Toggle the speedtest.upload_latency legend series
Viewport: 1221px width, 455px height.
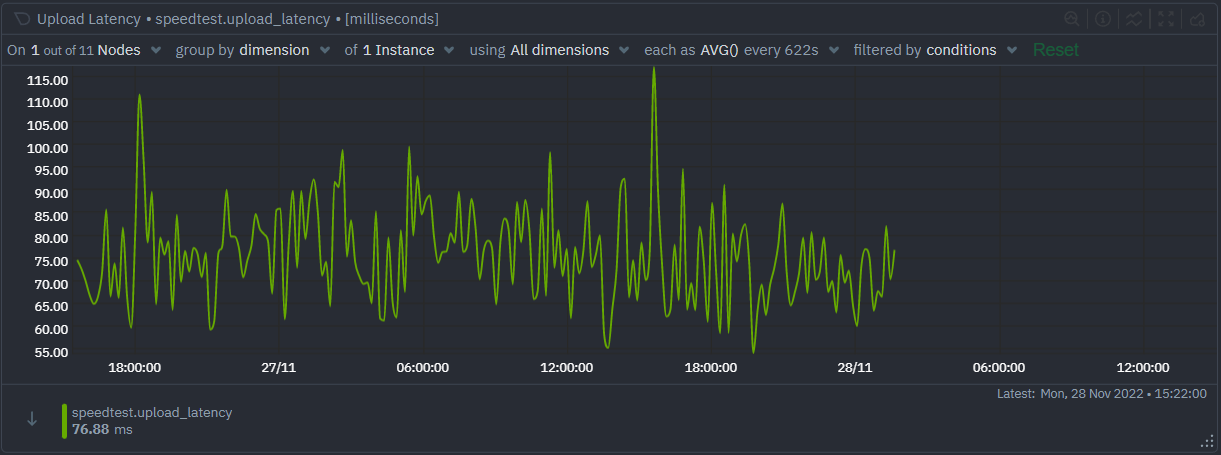(151, 412)
